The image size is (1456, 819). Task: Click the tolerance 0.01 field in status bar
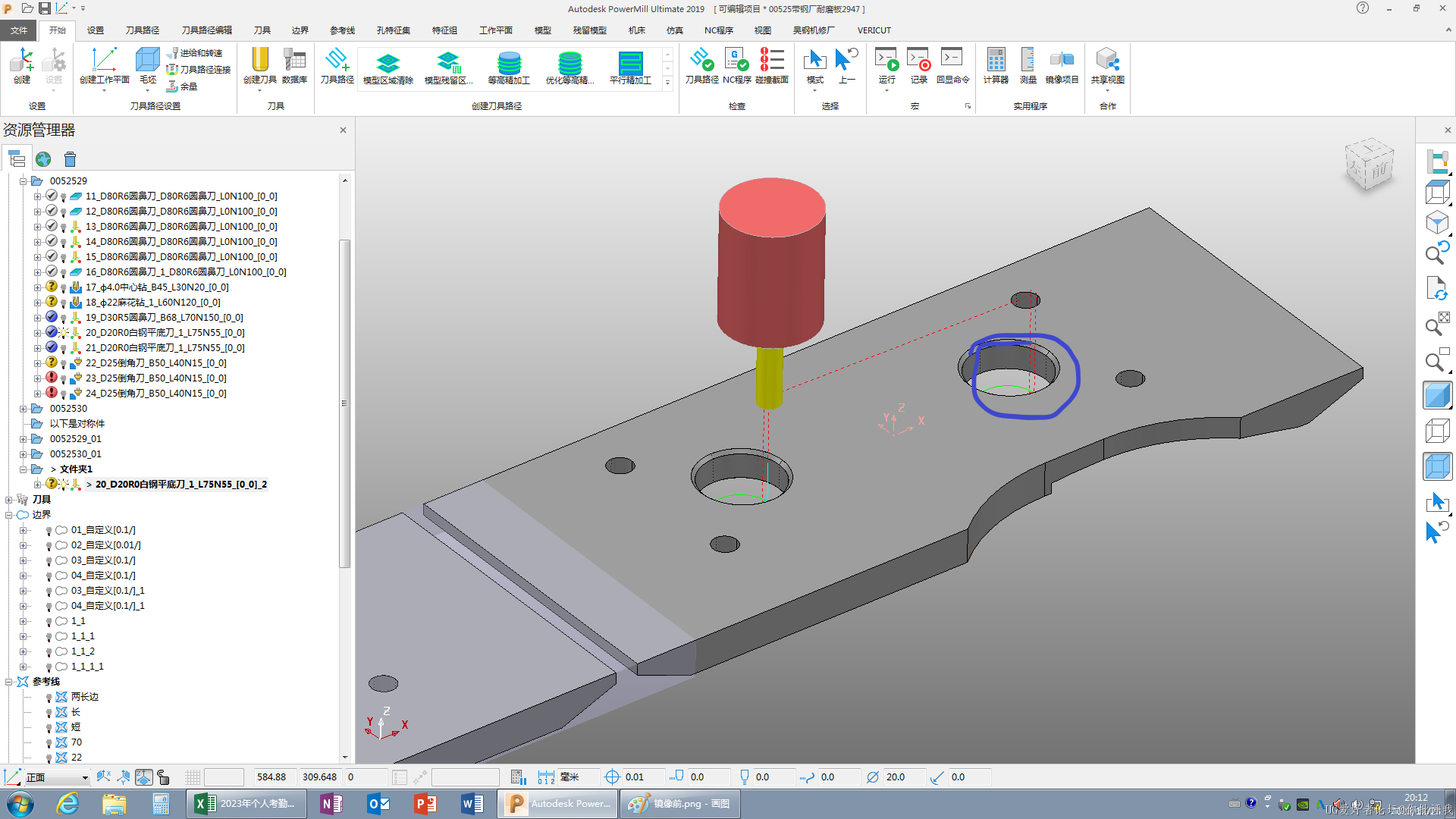pos(643,777)
